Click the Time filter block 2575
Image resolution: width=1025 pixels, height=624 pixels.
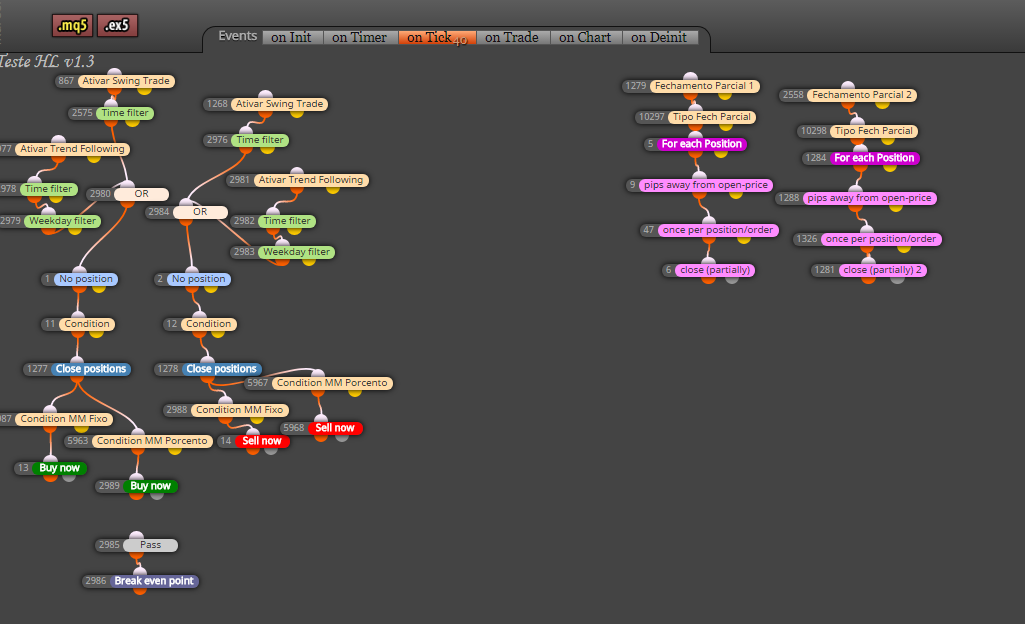(125, 113)
